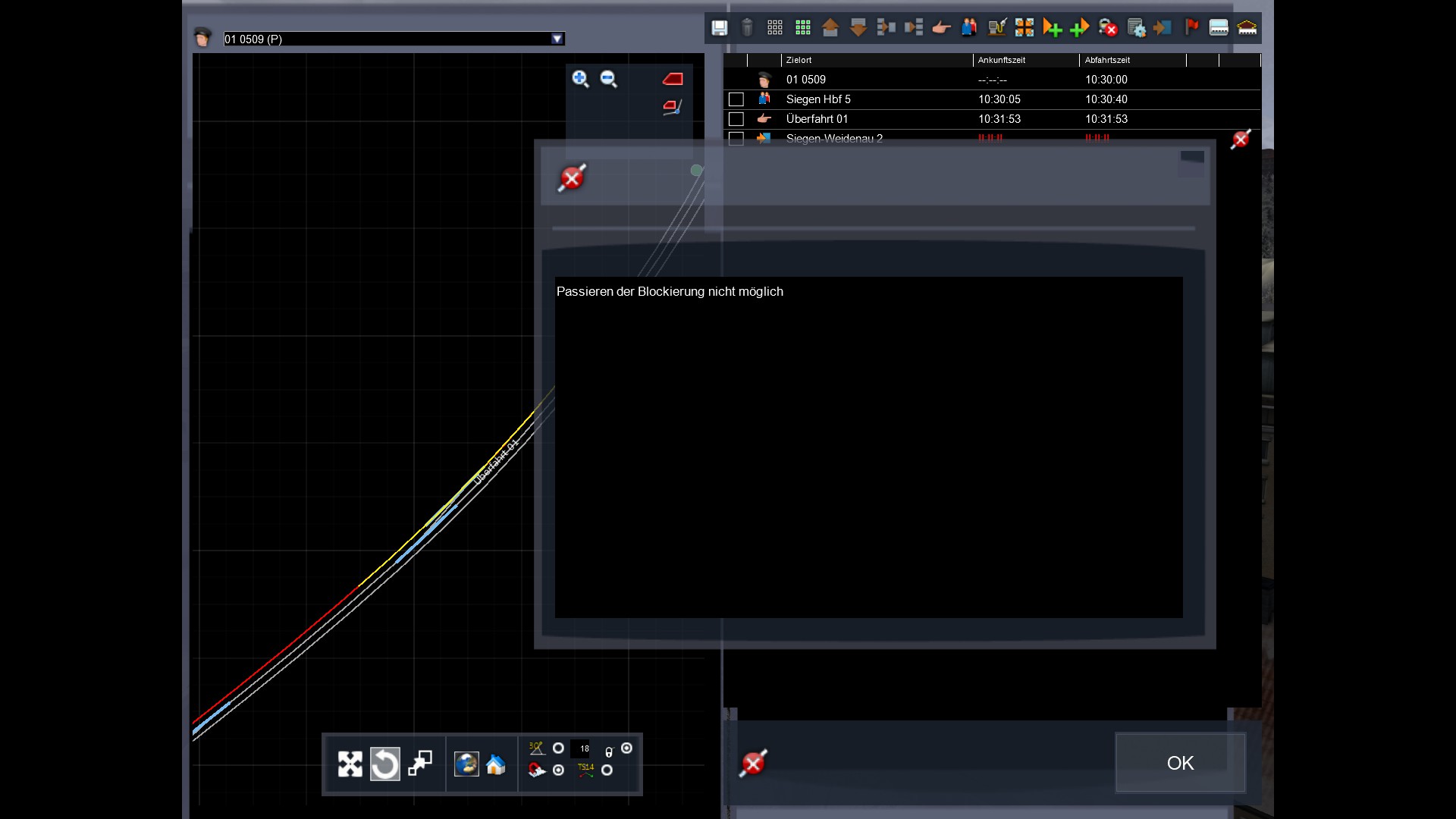Click the trash can delete icon
1456x819 pixels.
point(747,28)
